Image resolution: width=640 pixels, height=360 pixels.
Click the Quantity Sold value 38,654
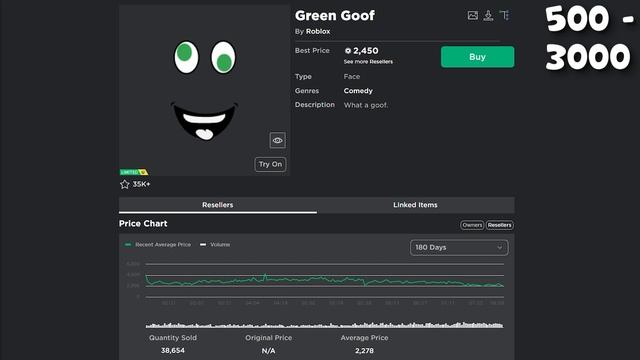click(173, 351)
